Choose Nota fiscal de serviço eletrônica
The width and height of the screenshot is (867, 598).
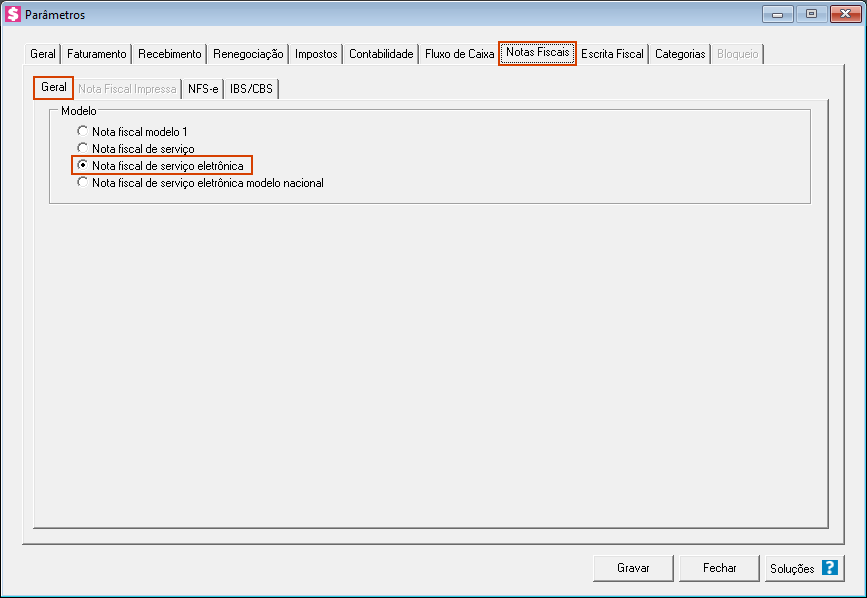pos(83,165)
